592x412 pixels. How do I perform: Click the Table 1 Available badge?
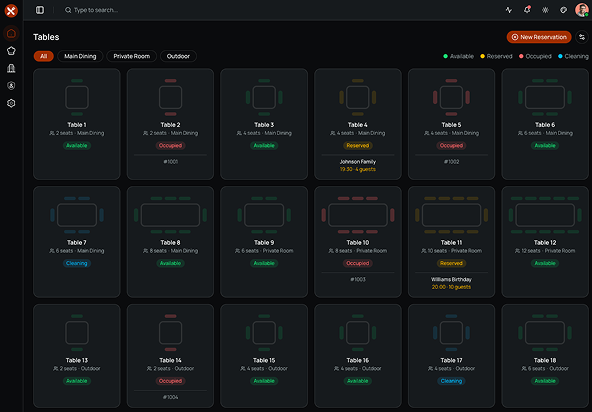tap(77, 145)
